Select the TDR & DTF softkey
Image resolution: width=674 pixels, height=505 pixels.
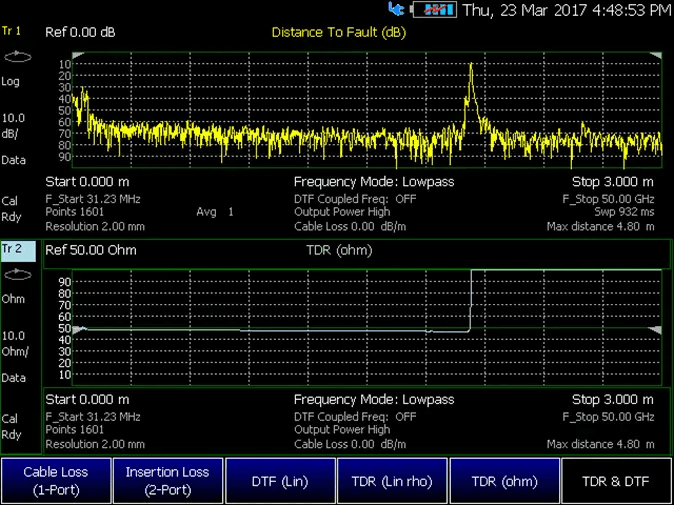pyautogui.click(x=616, y=481)
